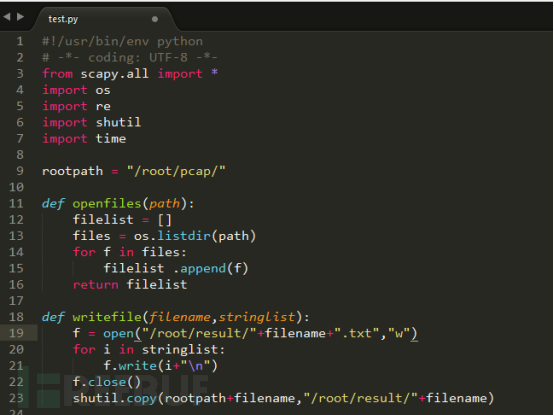Click the module name 're' on line 5
The image size is (554, 415).
tap(103, 106)
